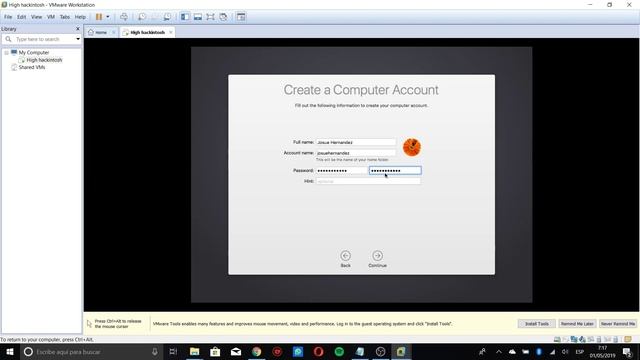Click the taskbar search box
Screen dimensions: 640x360
[x=91, y=352]
